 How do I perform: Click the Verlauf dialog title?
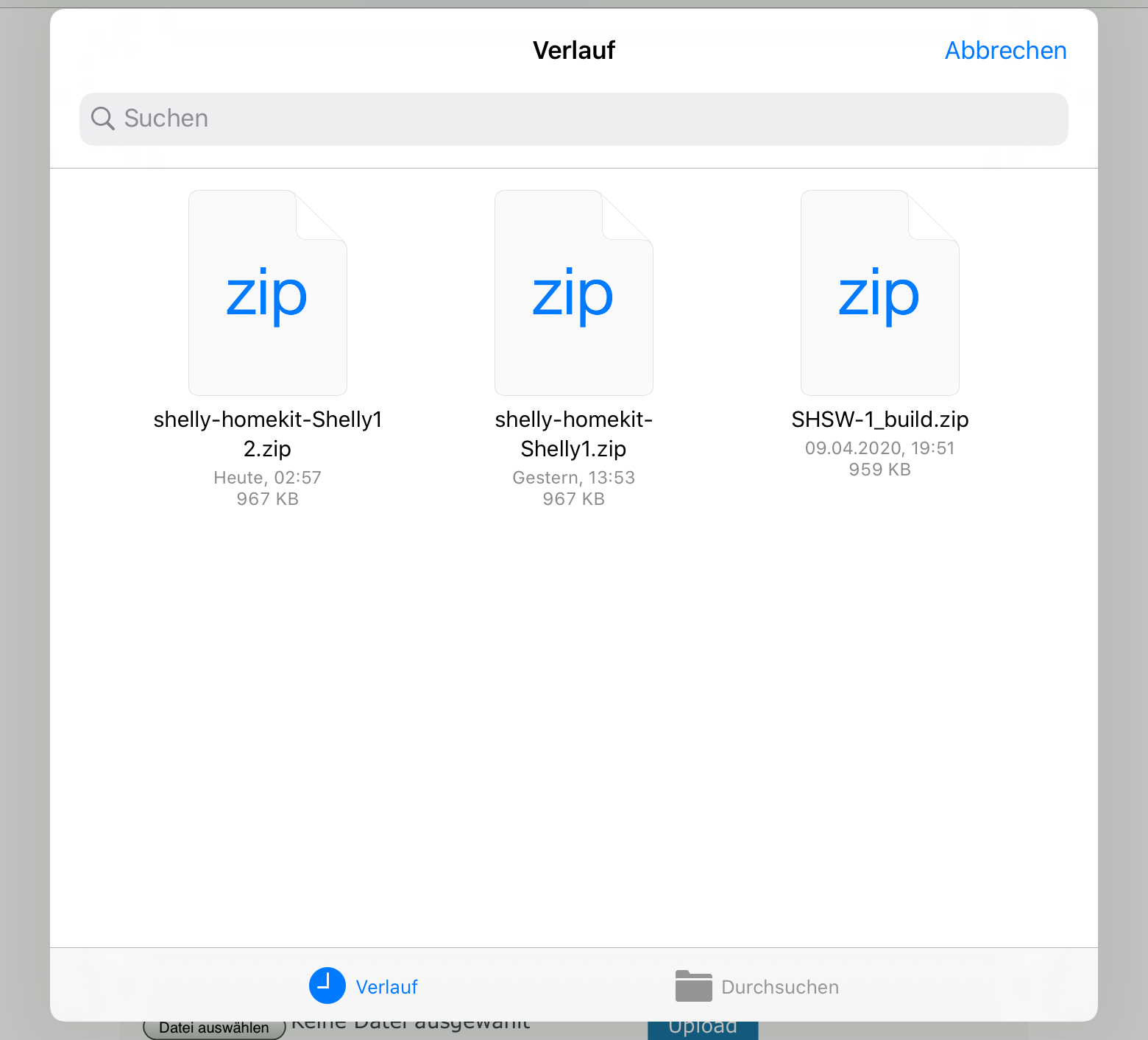click(x=574, y=50)
